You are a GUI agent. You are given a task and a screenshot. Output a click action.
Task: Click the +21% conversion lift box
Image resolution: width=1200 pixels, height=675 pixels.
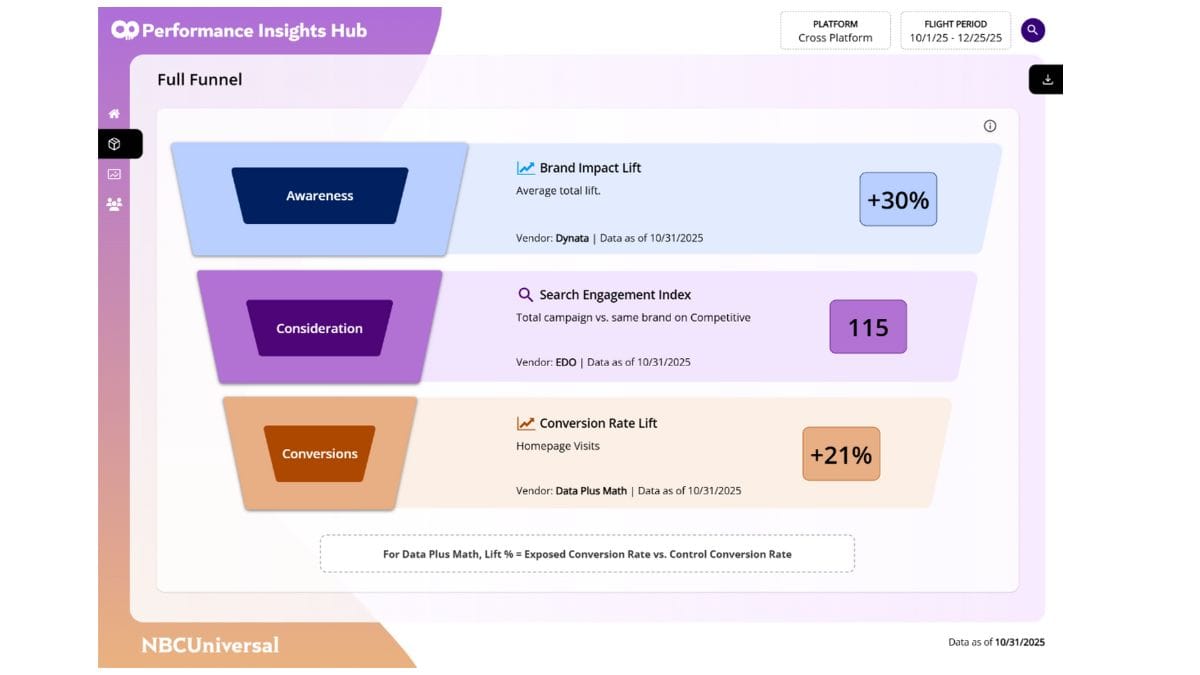pos(841,455)
